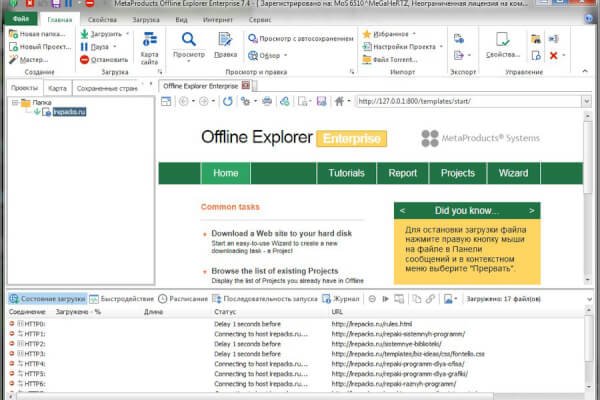Open address bar URL dropdown
Image resolution: width=600 pixels, height=400 pixels.
pyautogui.click(x=587, y=101)
